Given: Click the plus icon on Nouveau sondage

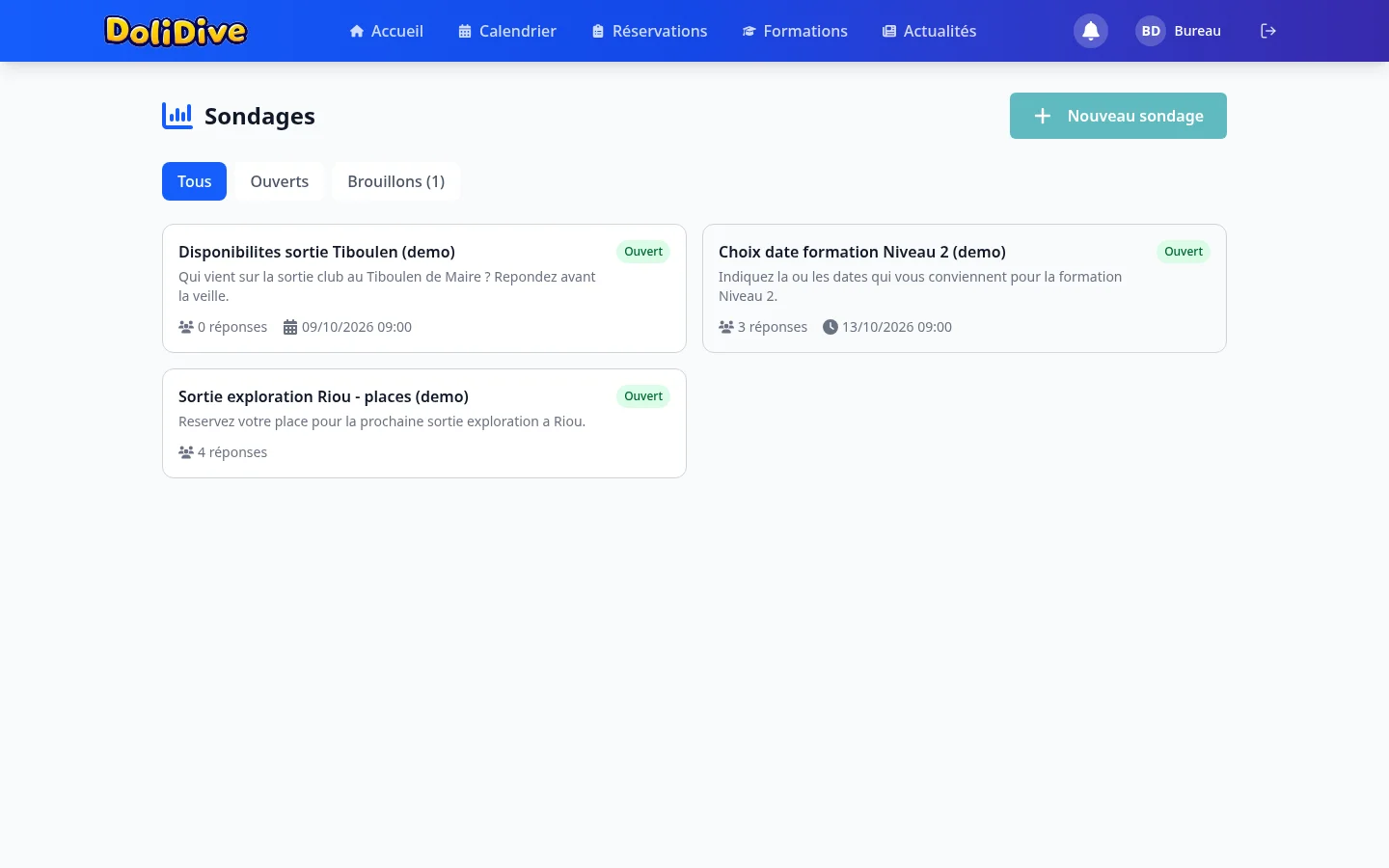Looking at the screenshot, I should [1043, 116].
